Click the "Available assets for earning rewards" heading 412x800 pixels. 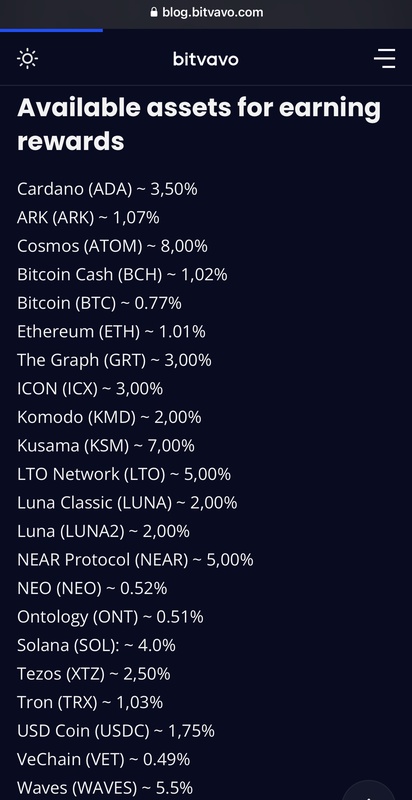(199, 124)
